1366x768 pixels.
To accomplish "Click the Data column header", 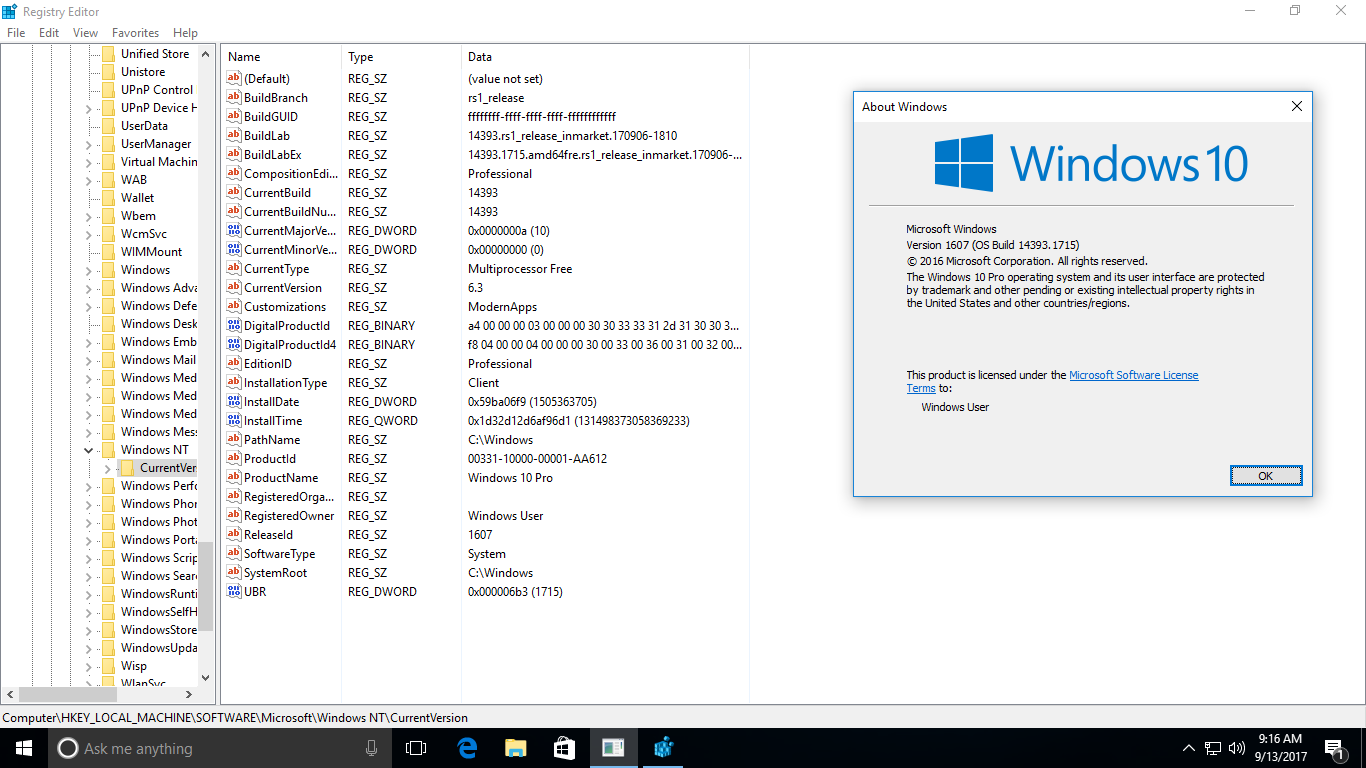I will (x=604, y=57).
